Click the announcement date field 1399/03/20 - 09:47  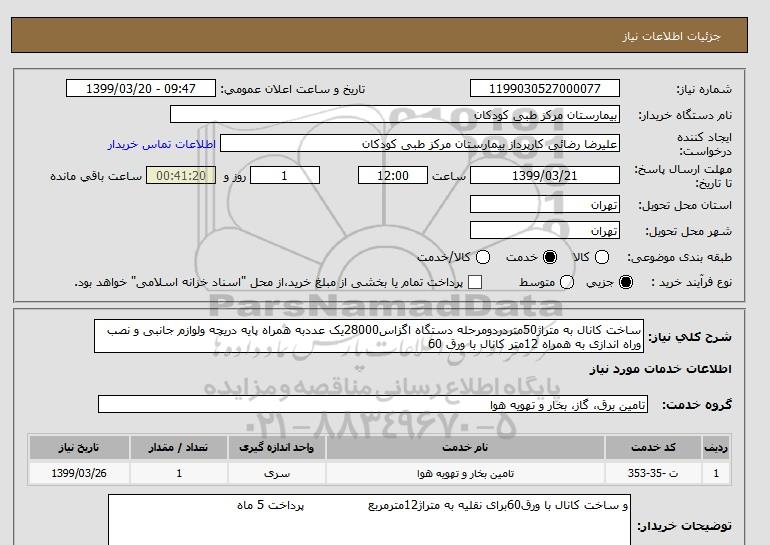pos(141,88)
